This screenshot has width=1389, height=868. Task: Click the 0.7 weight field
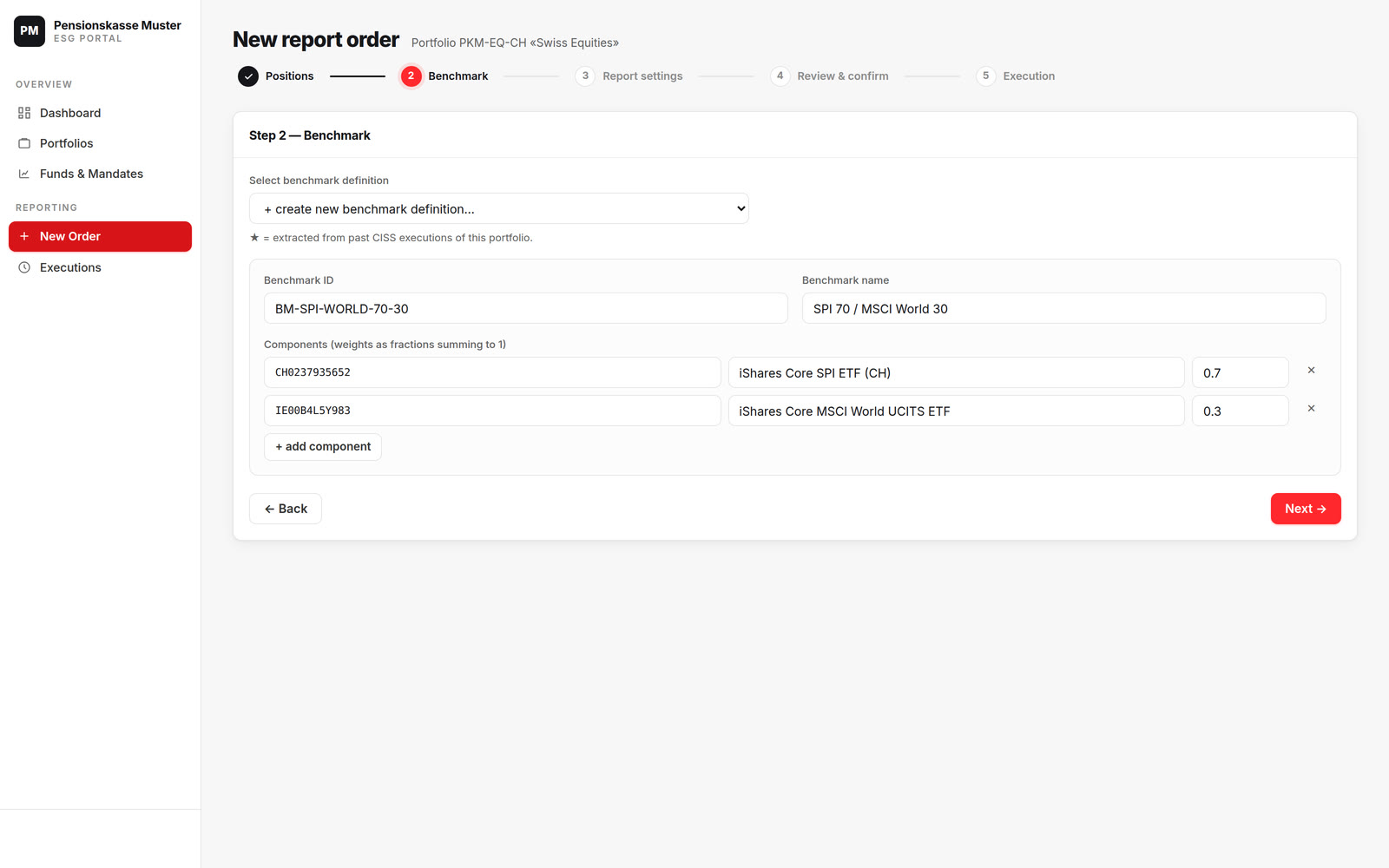pos(1241,372)
